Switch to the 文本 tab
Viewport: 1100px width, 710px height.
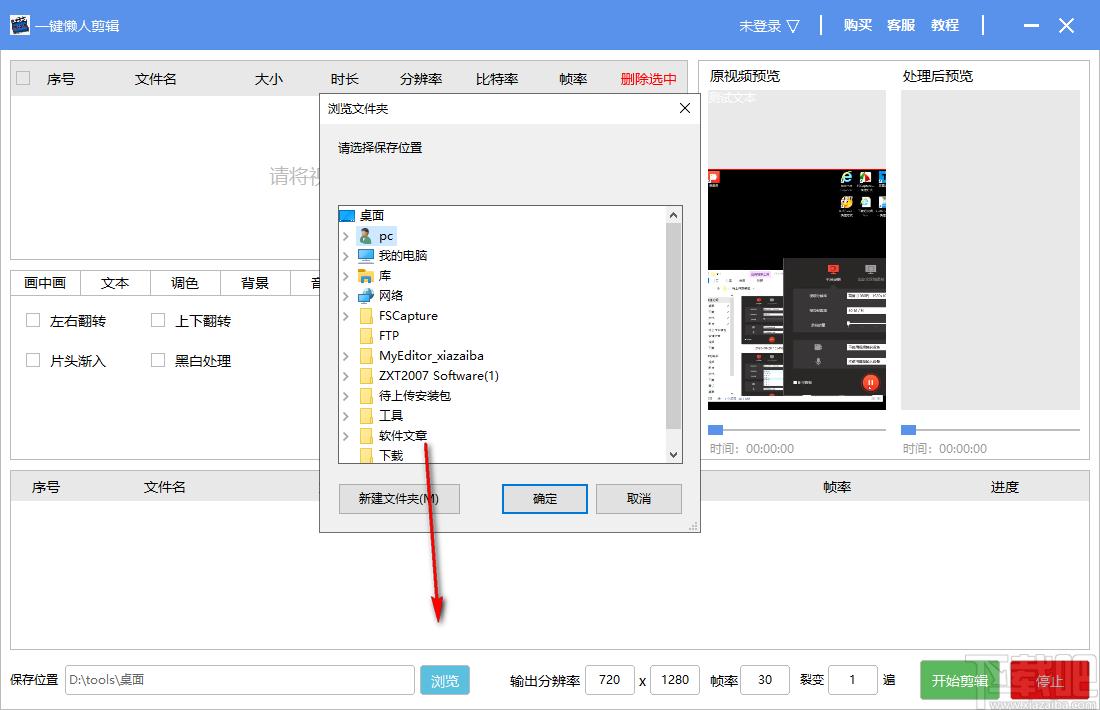(115, 283)
